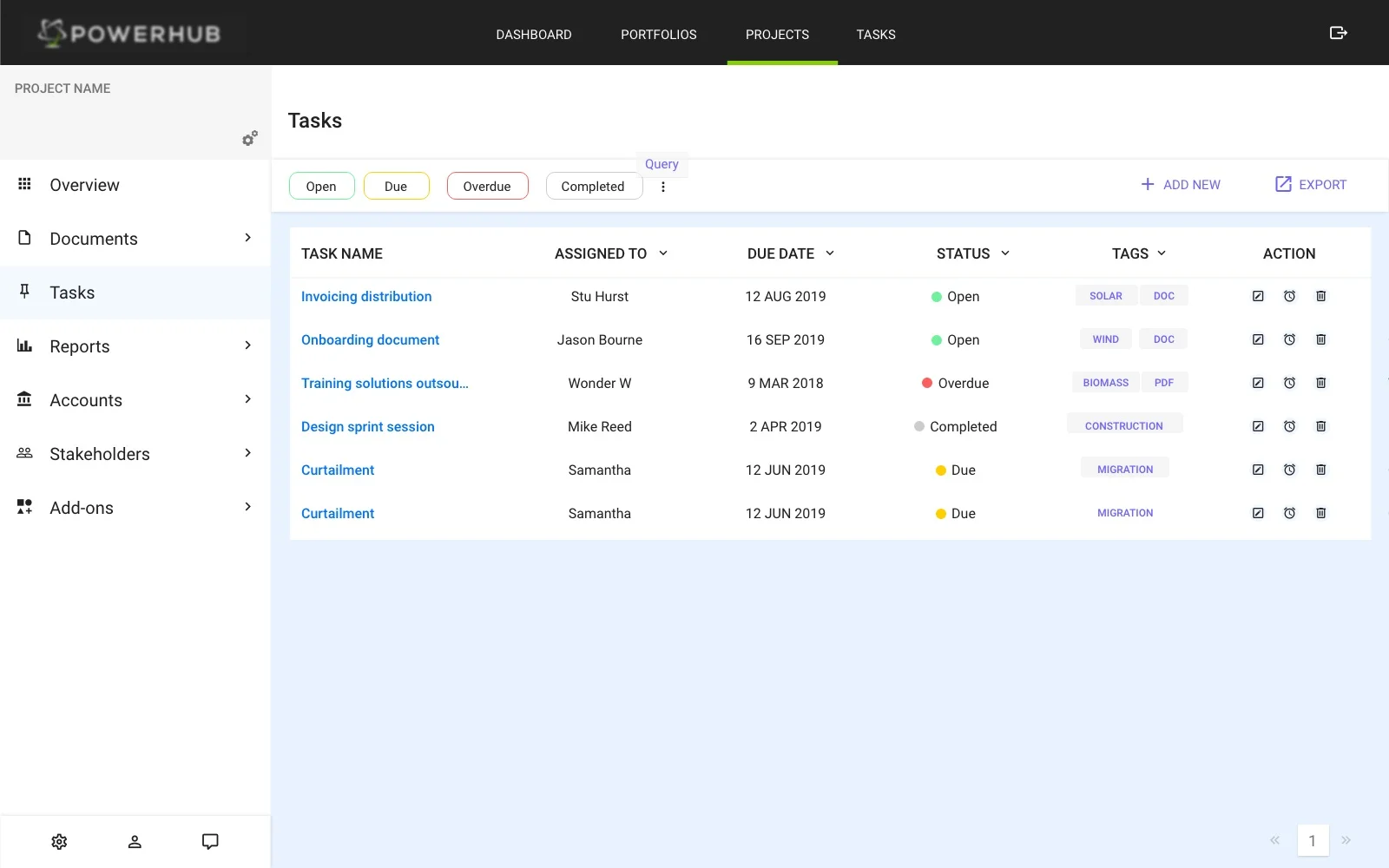The height and width of the screenshot is (868, 1389).
Task: Expand the Accounts sidebar chevron
Action: pos(247,399)
